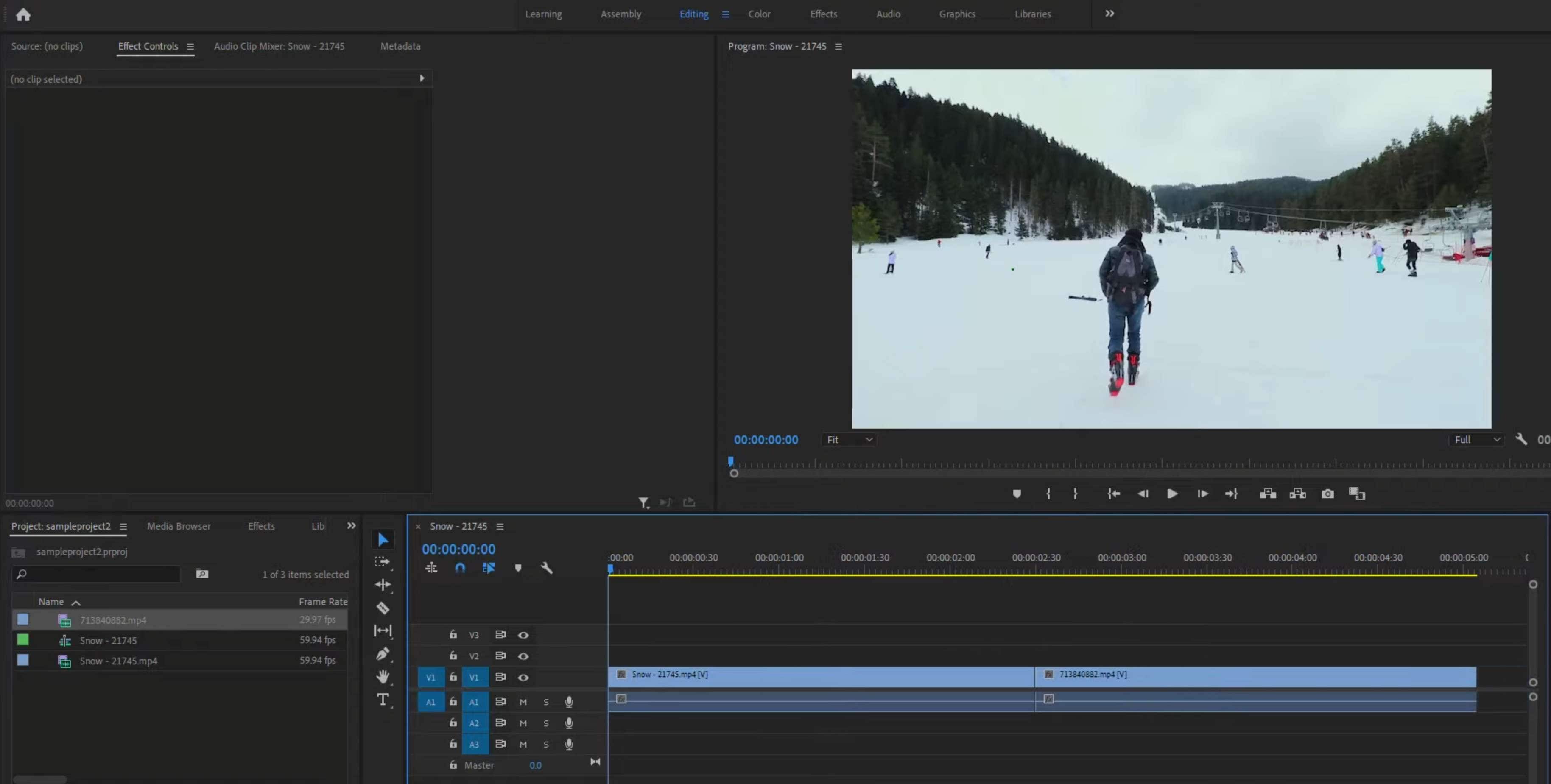Open Full playback resolution dropdown
Image resolution: width=1551 pixels, height=784 pixels.
click(1476, 440)
